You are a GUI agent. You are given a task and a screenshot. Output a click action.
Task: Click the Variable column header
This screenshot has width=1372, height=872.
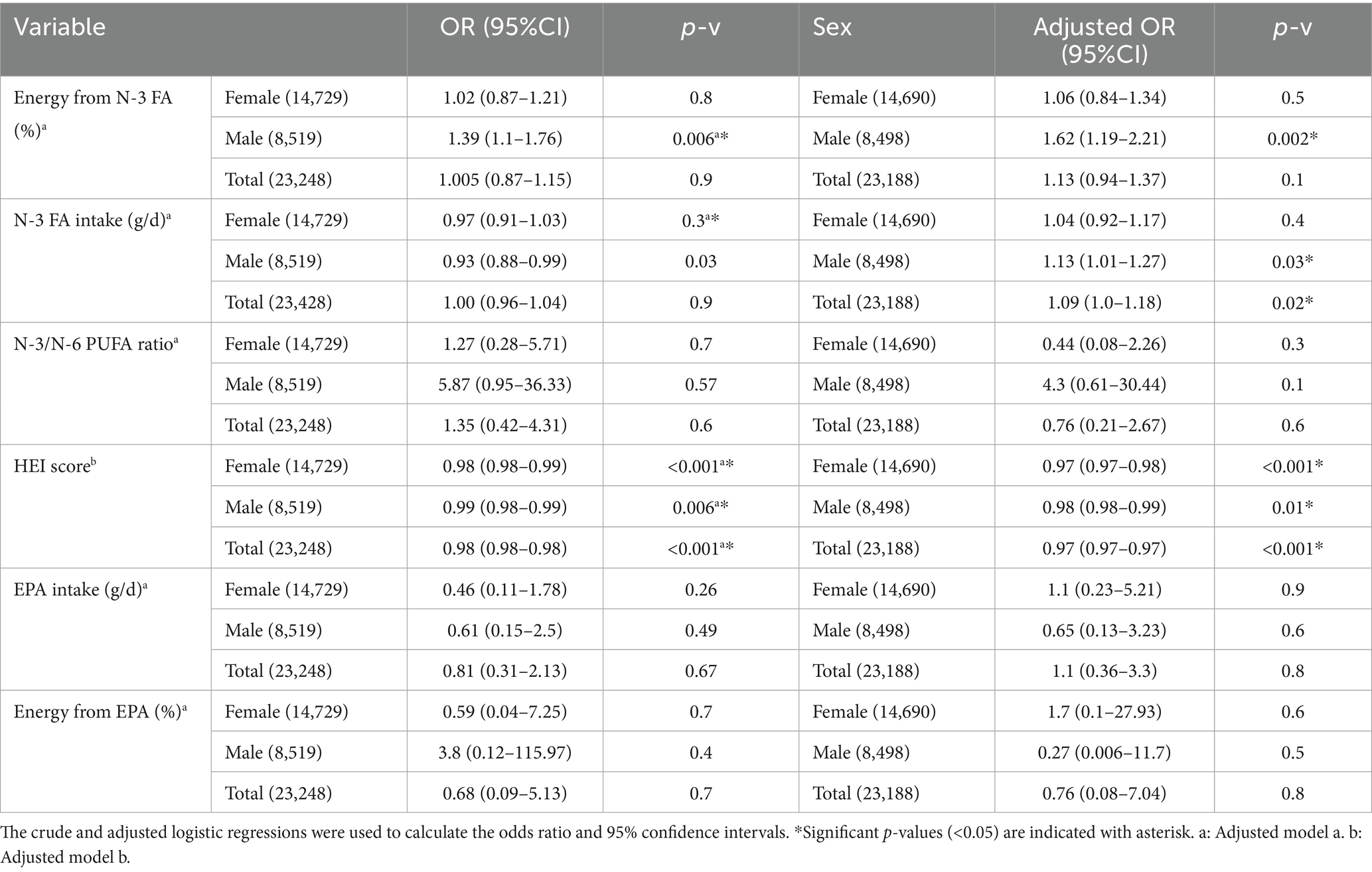60,28
